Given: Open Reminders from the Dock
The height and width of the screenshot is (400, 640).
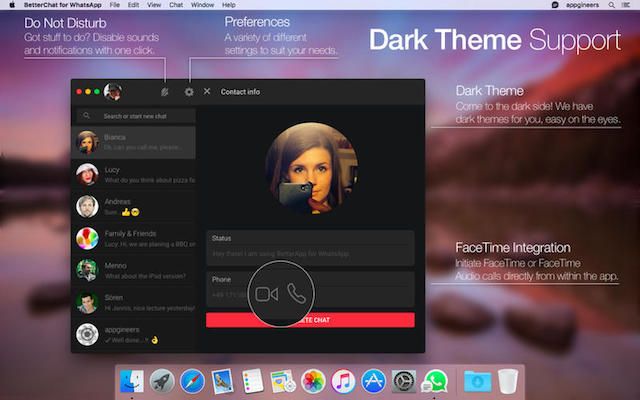Looking at the screenshot, I should click(x=252, y=381).
